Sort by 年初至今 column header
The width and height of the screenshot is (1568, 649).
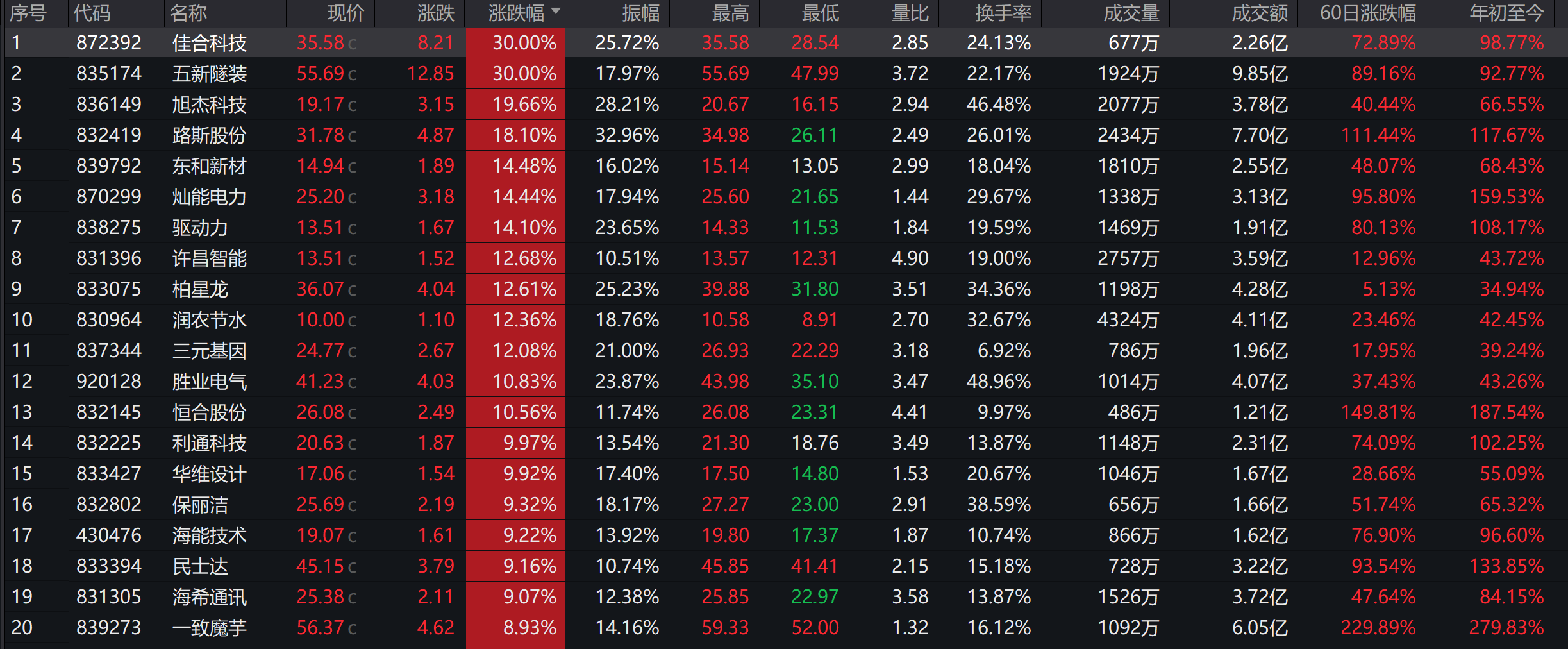point(1506,13)
